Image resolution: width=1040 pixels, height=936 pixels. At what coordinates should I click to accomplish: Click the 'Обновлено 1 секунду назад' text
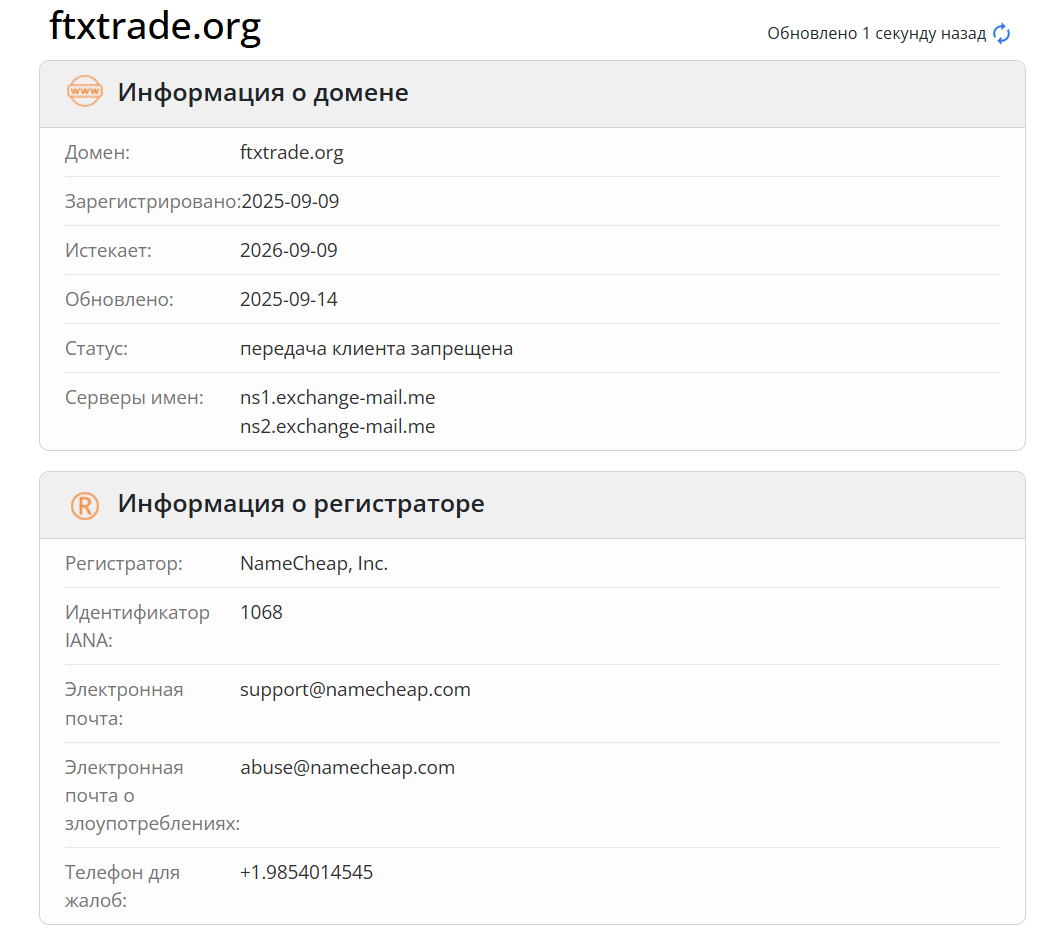(875, 33)
